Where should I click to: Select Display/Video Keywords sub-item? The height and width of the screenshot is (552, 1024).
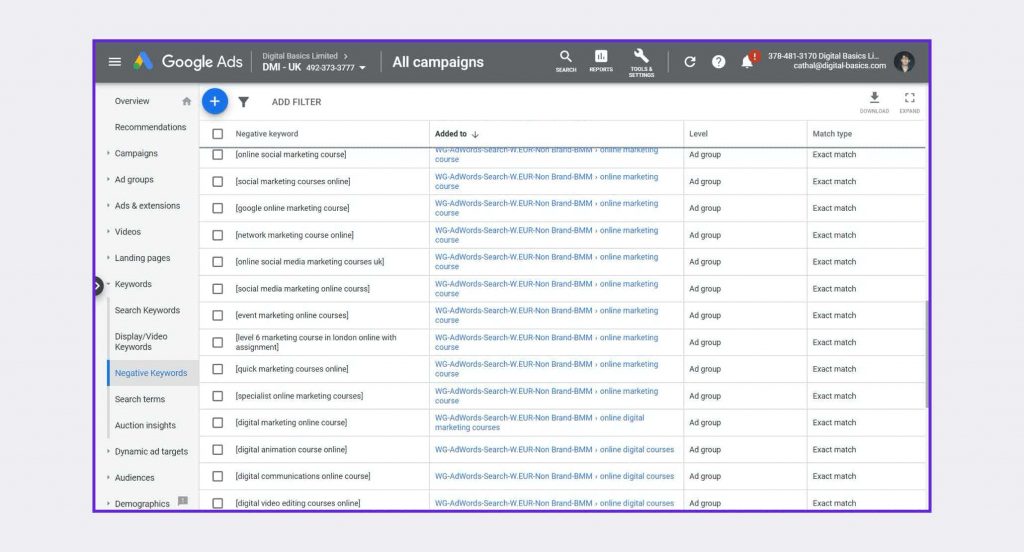pyautogui.click(x=141, y=342)
